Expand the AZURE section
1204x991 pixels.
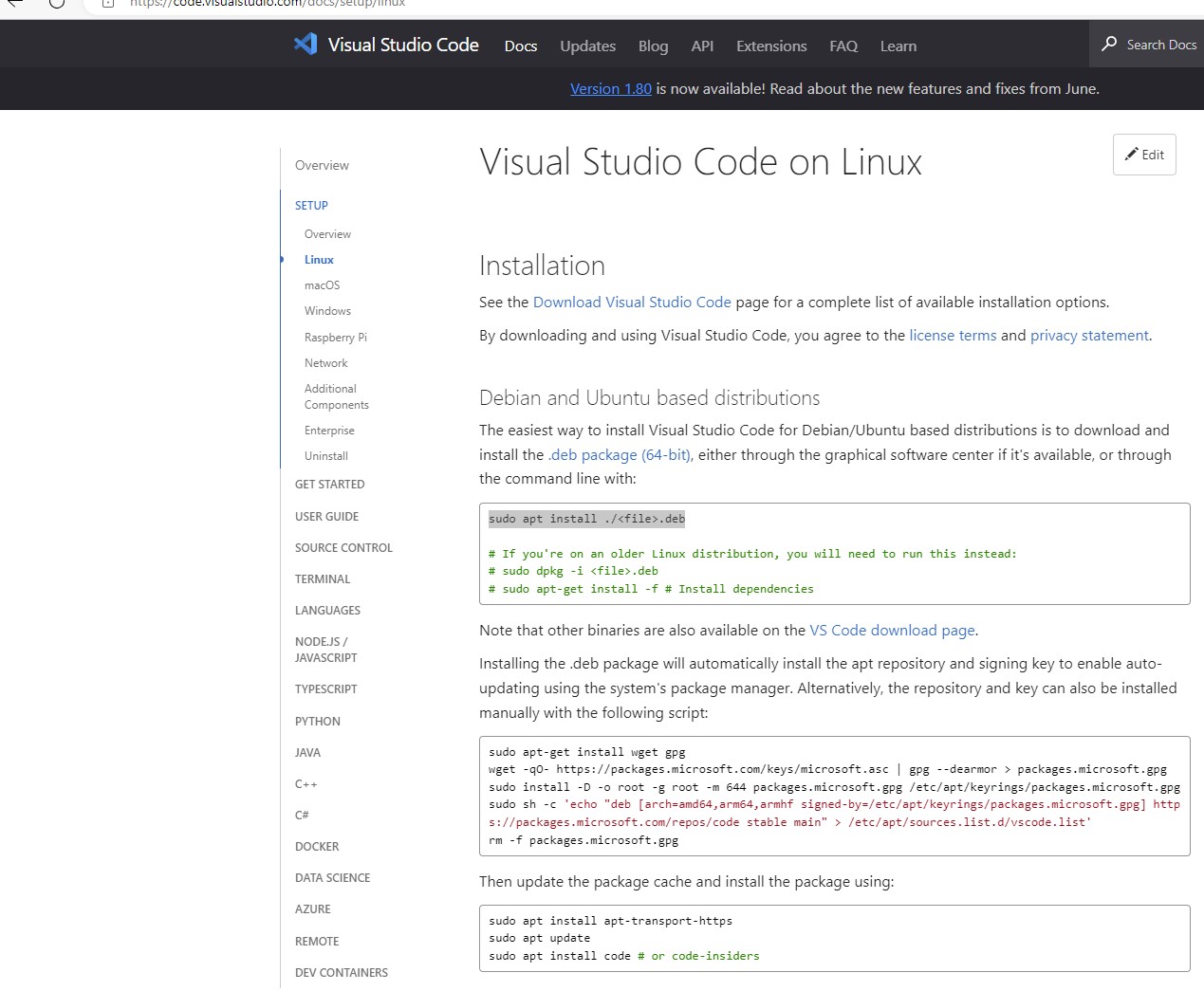click(x=312, y=908)
